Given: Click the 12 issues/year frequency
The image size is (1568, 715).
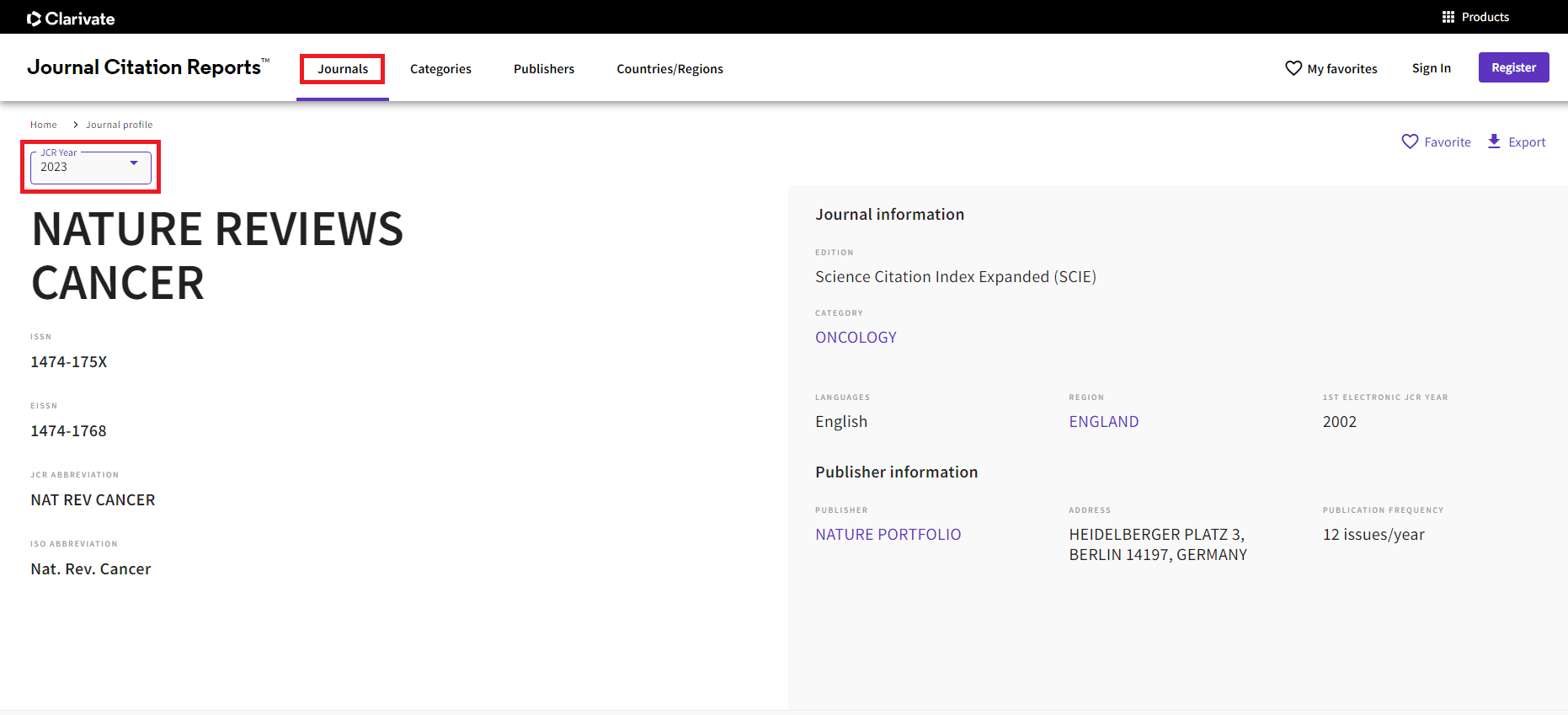Looking at the screenshot, I should click(x=1373, y=535).
